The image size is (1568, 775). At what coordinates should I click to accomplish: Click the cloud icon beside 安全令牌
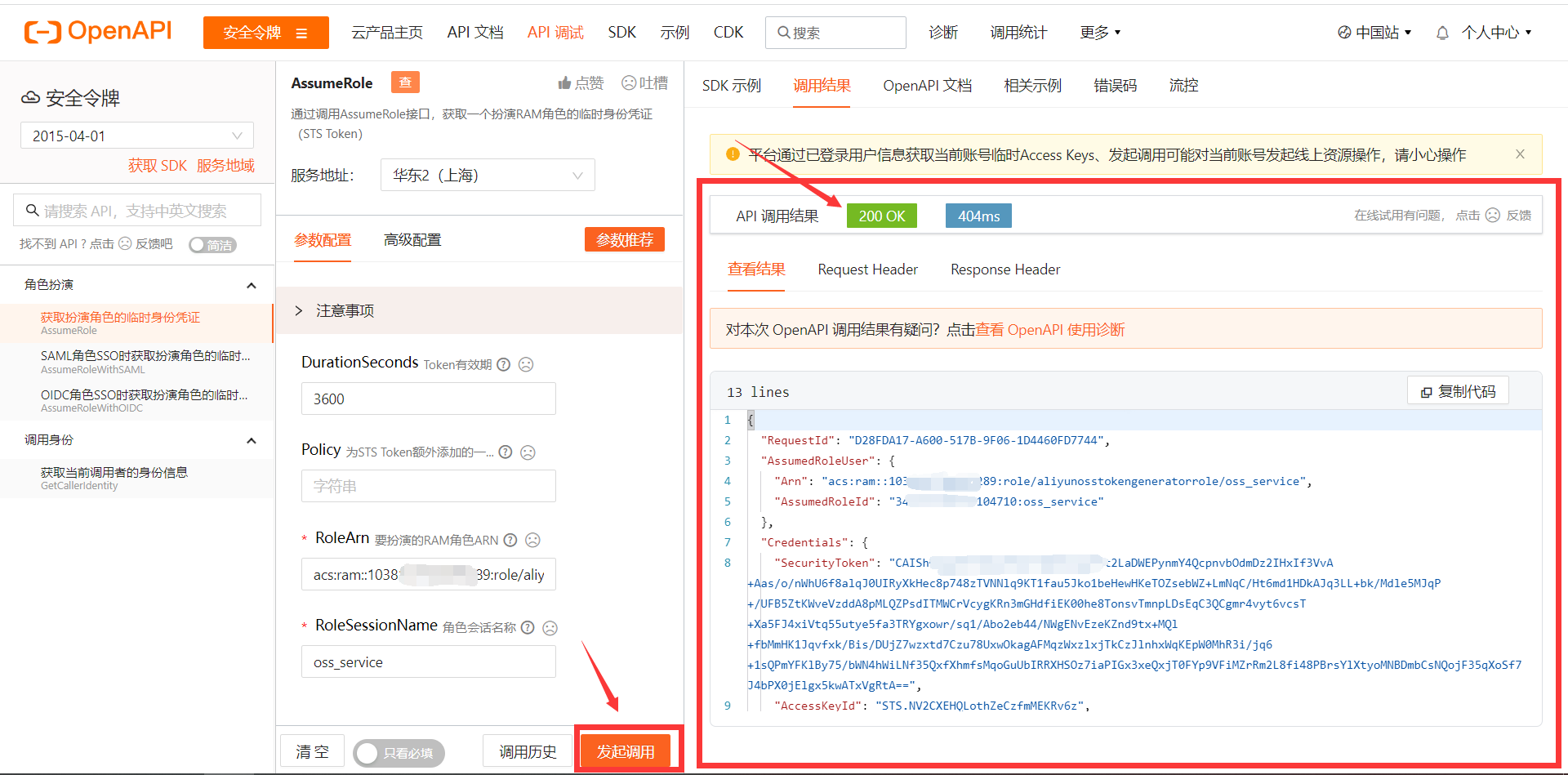[x=30, y=98]
